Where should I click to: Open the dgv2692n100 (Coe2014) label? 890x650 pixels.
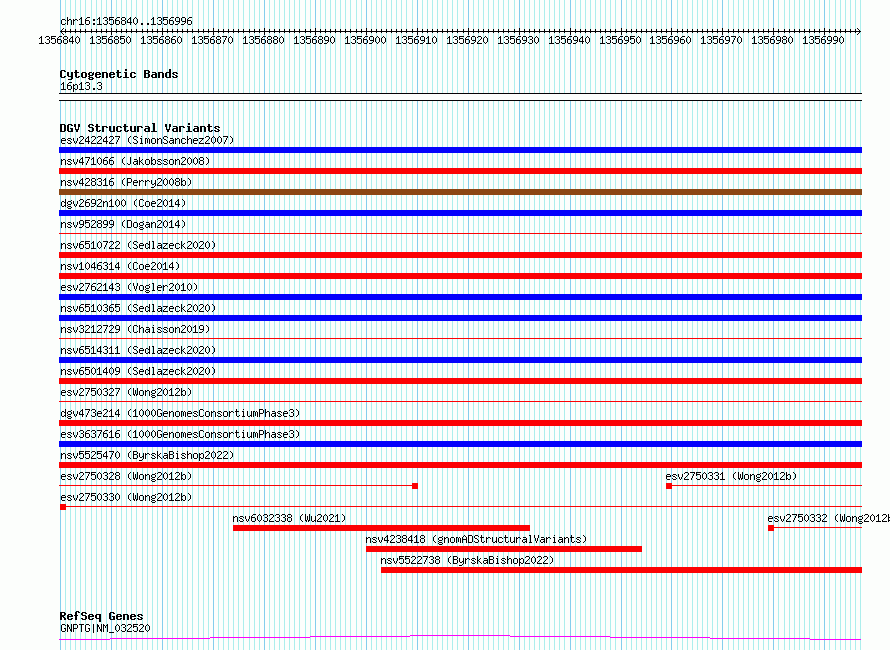click(123, 203)
